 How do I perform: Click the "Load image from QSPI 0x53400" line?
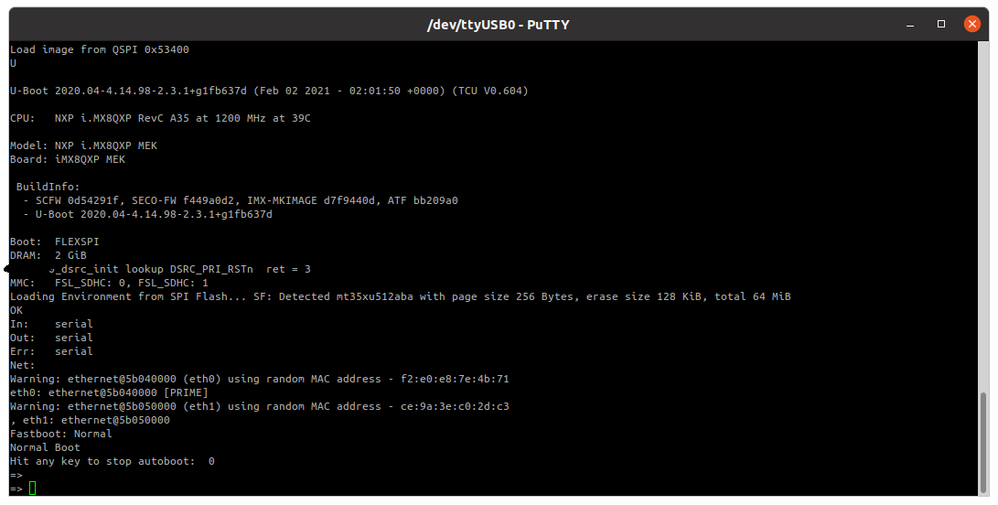point(99,49)
